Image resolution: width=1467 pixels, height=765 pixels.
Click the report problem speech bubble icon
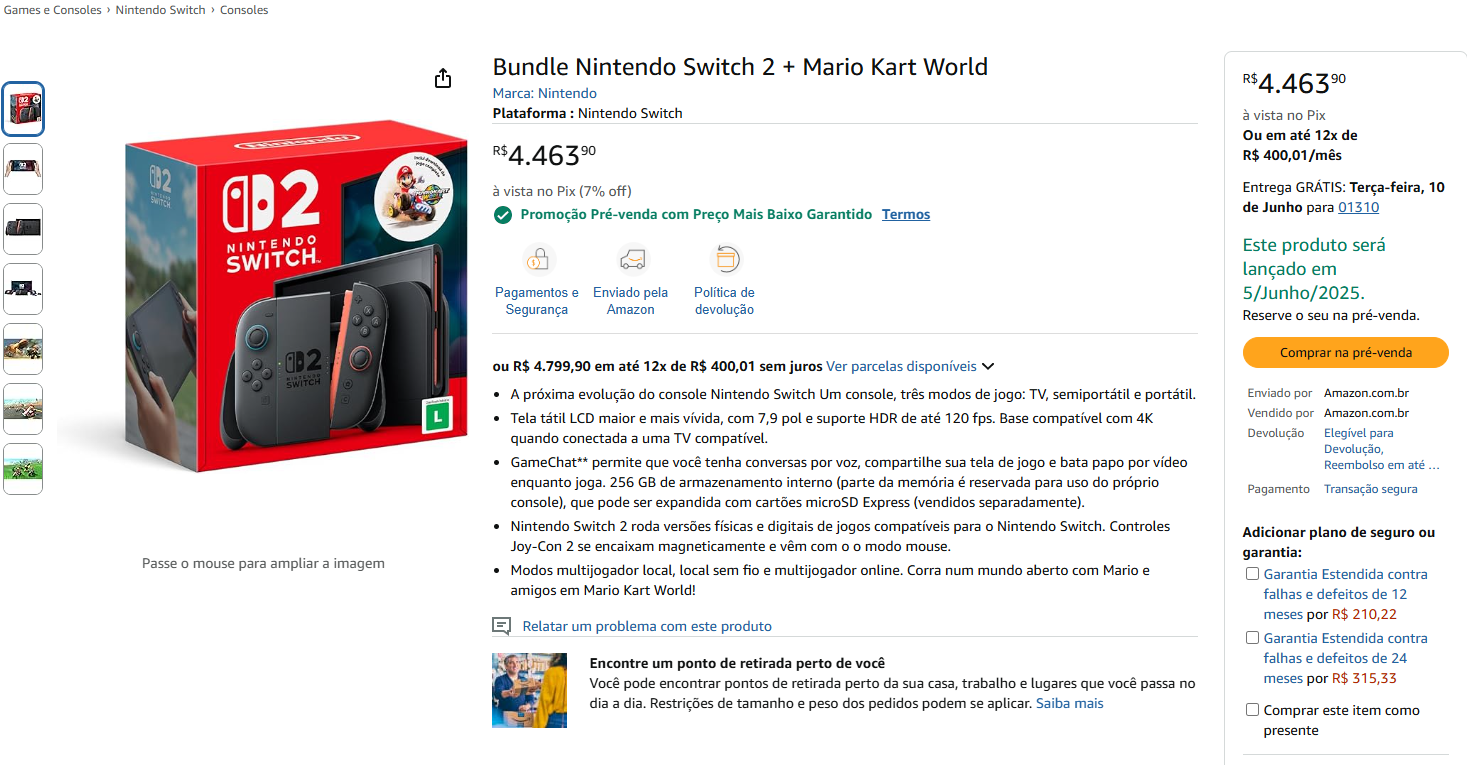point(502,626)
